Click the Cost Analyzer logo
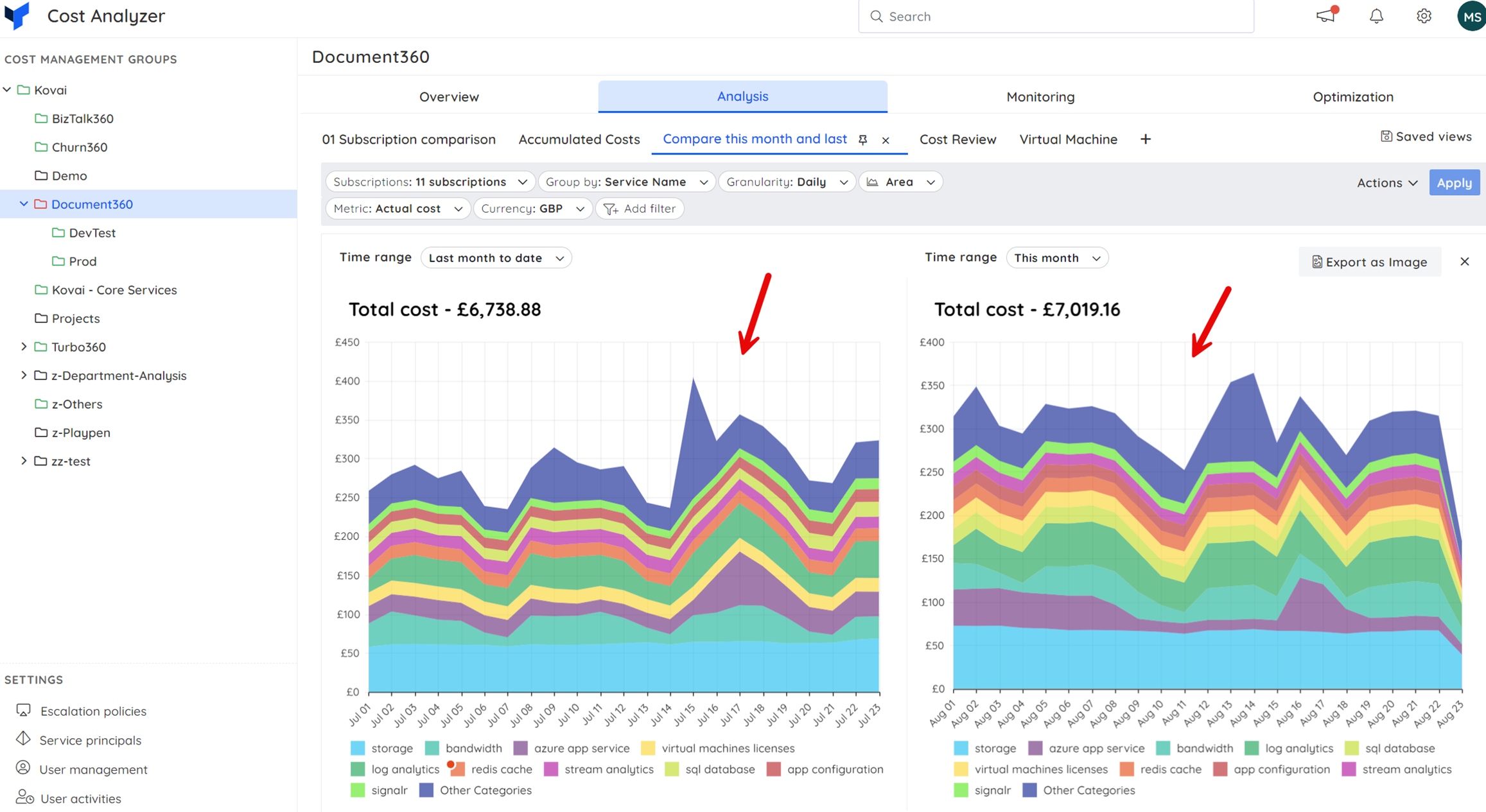The height and width of the screenshot is (812, 1486). click(x=17, y=15)
